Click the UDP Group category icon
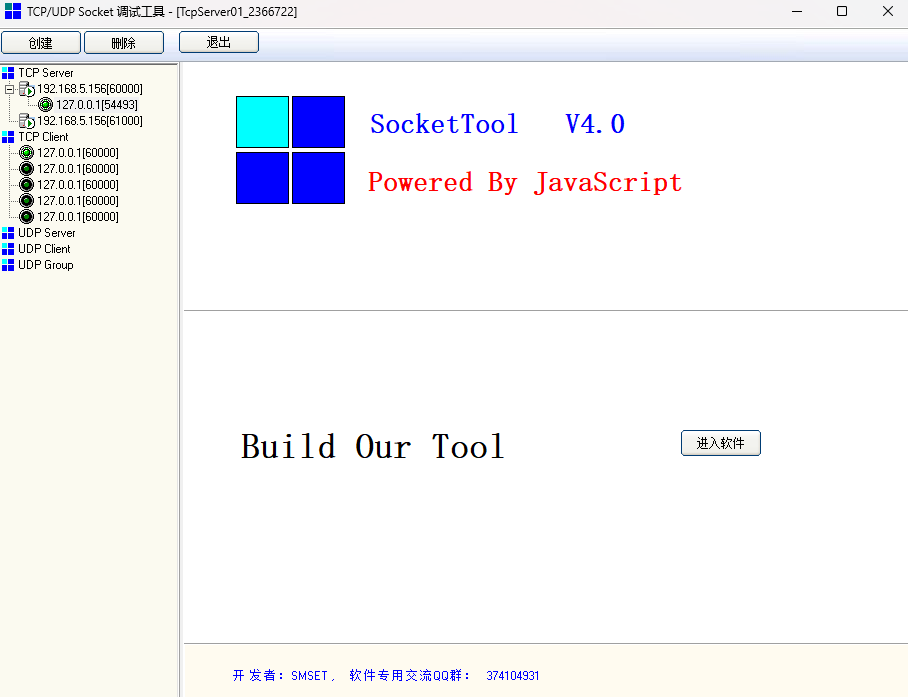 [x=8, y=265]
